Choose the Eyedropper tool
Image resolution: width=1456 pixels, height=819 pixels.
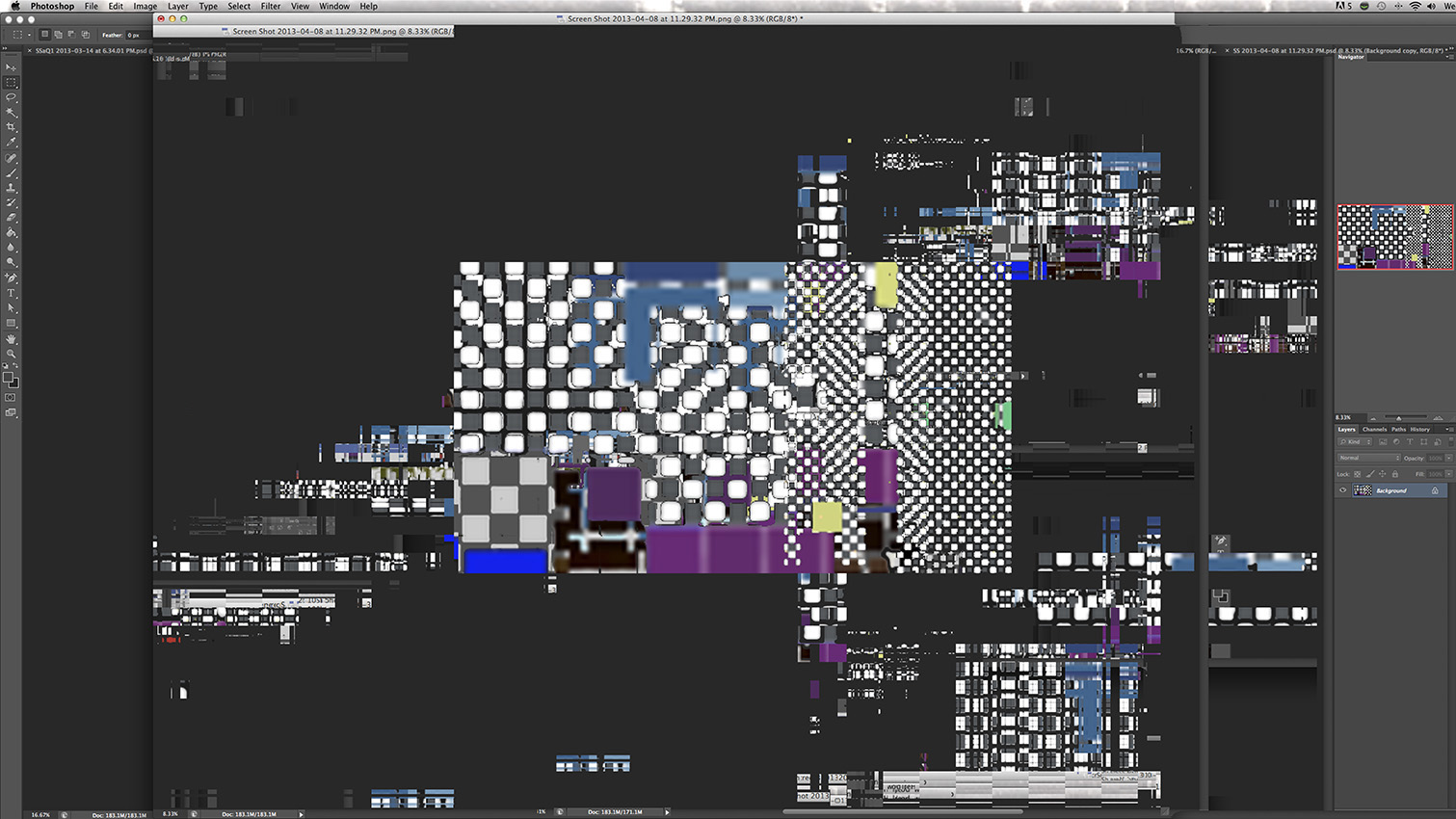click(11, 143)
